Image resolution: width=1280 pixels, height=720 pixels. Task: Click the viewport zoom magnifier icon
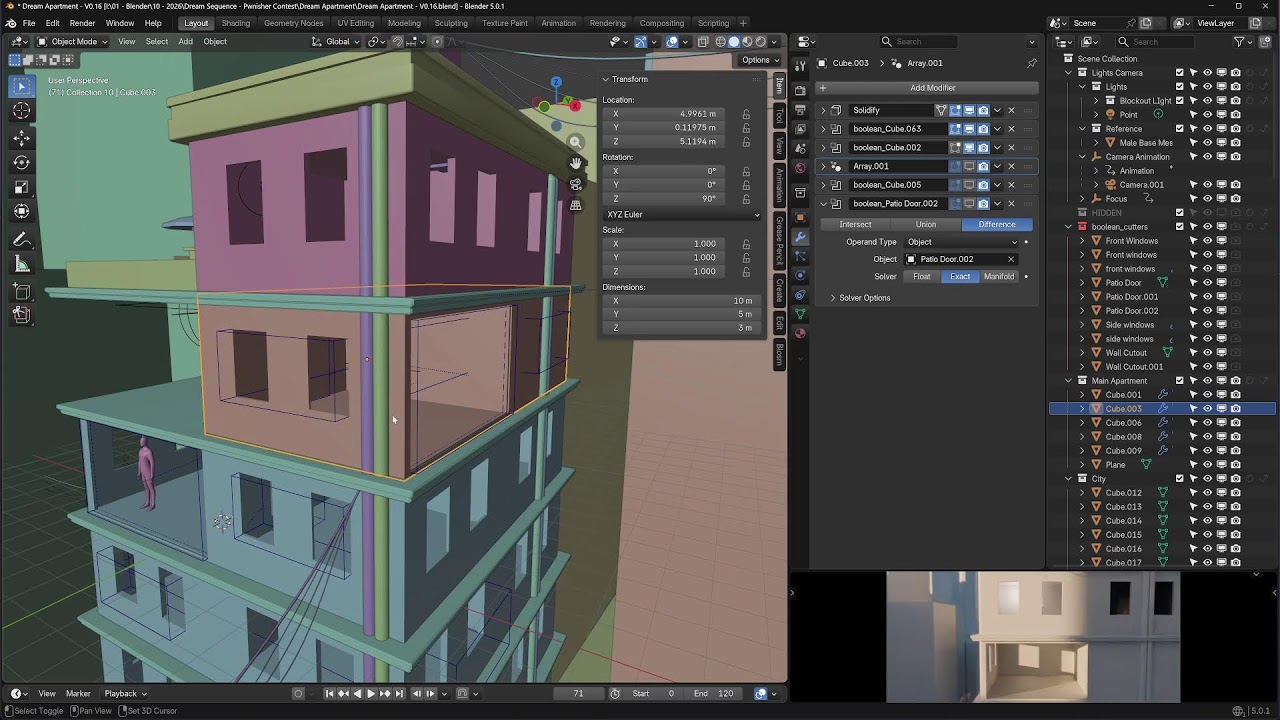tap(575, 142)
